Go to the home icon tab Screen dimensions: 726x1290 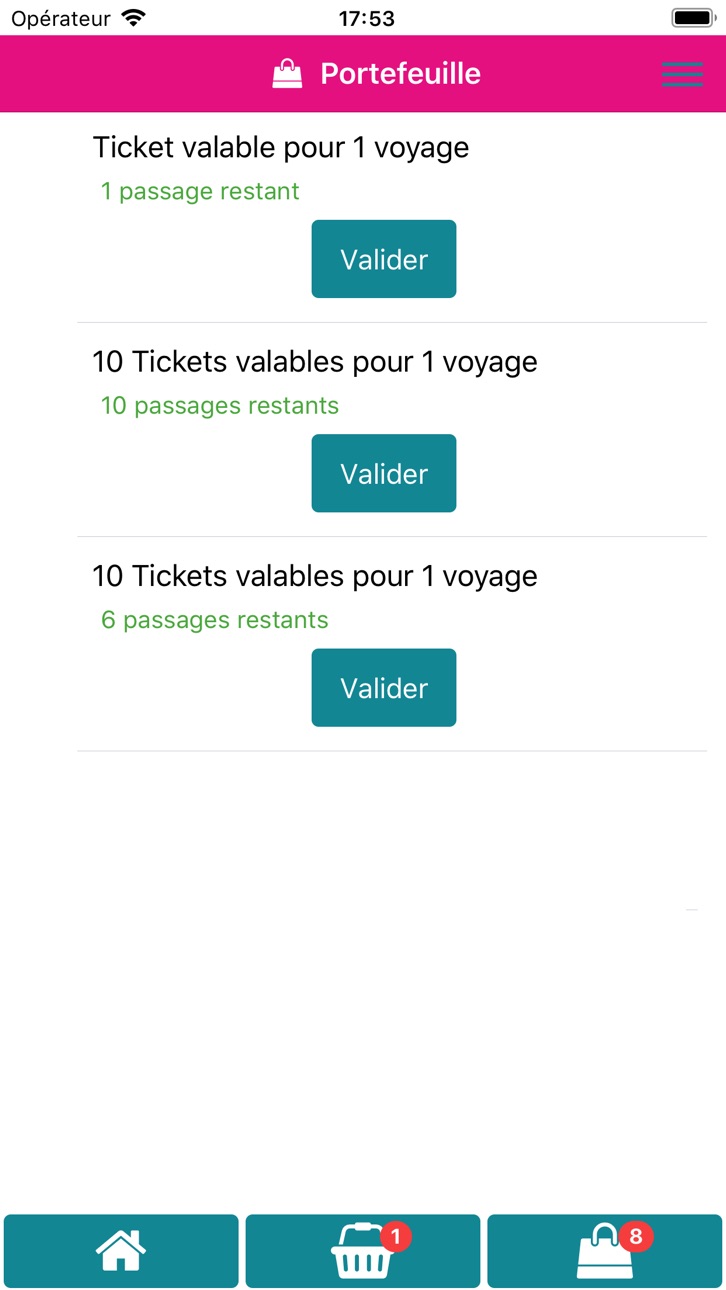pos(121,1251)
